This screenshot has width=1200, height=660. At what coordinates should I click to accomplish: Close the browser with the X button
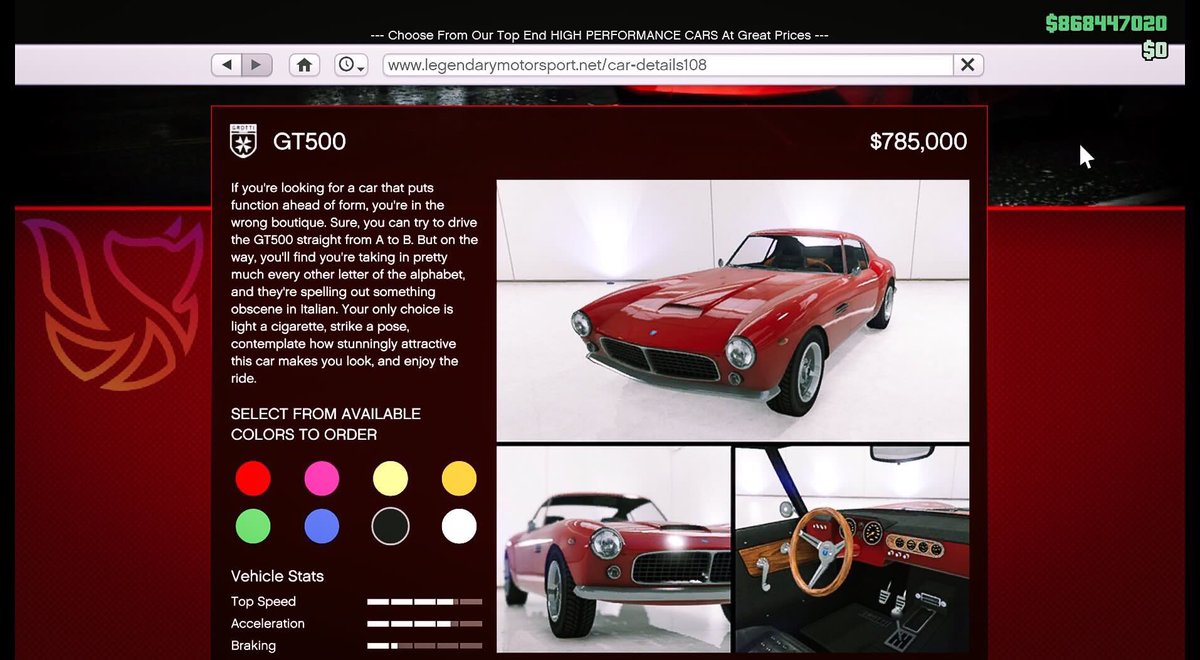(967, 65)
